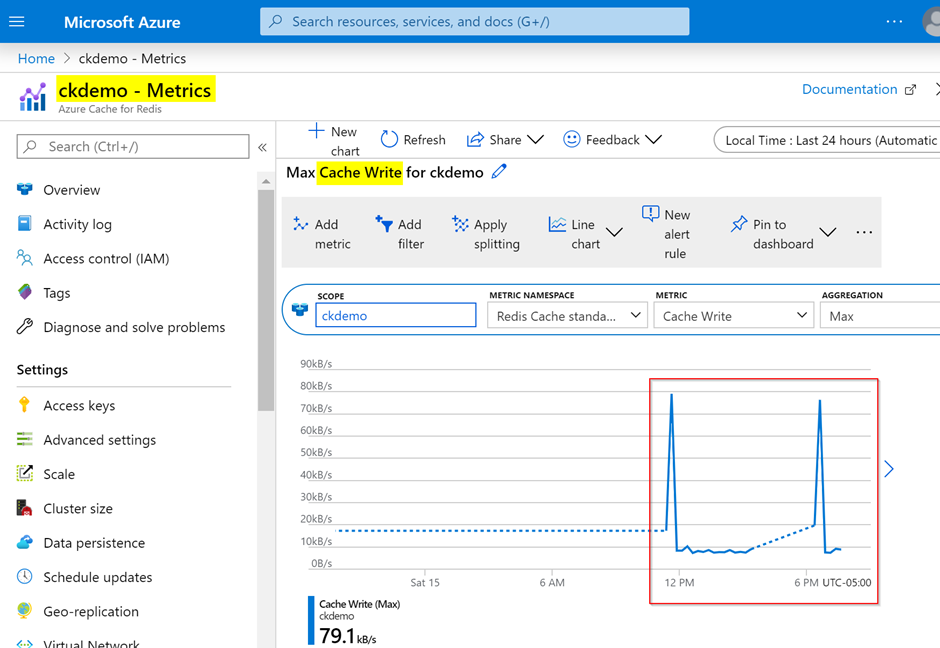
Task: Open the chart toolbar more options ellipsis
Action: click(x=864, y=232)
